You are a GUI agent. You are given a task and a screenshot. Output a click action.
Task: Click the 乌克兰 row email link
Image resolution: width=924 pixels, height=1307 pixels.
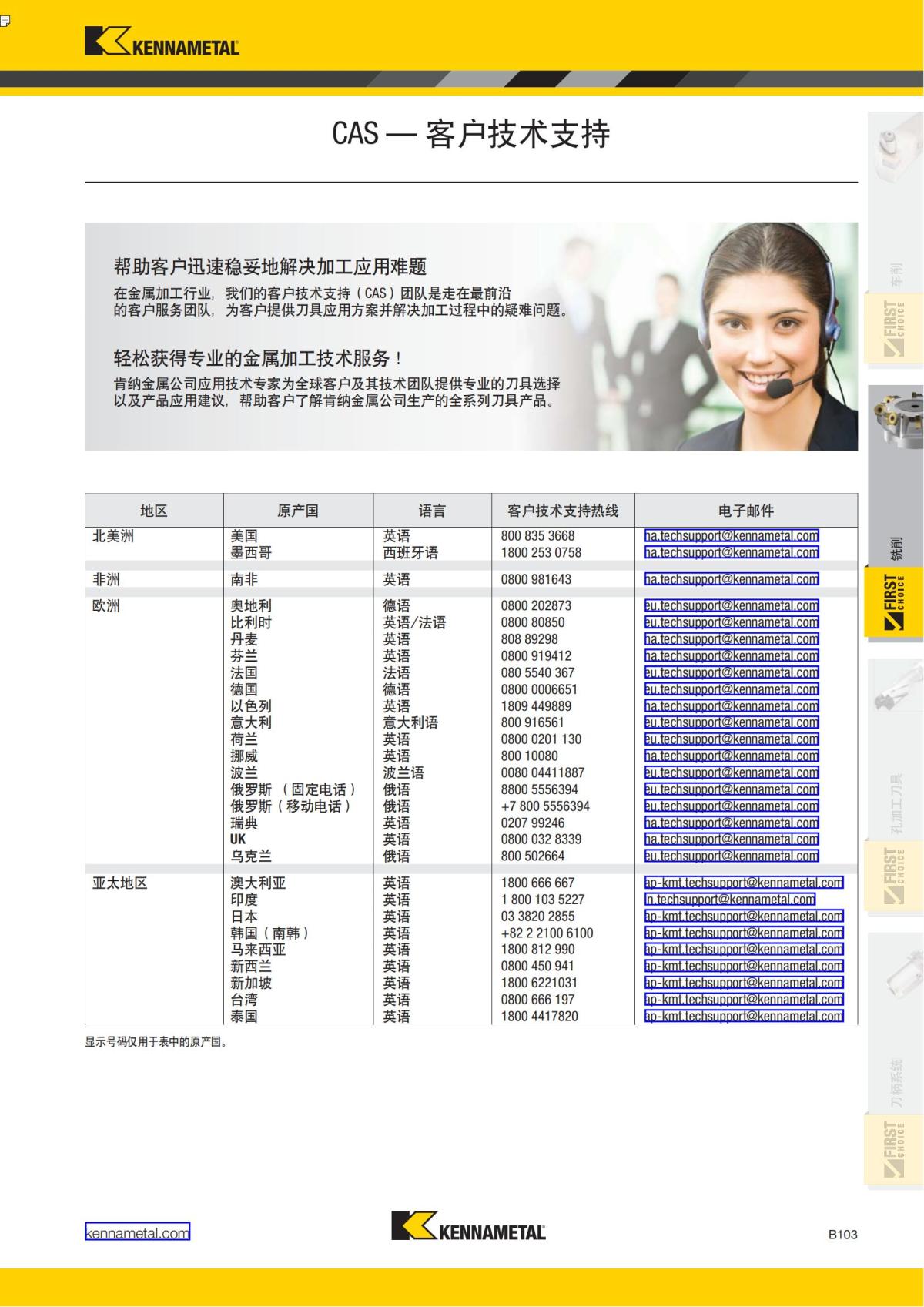(731, 856)
